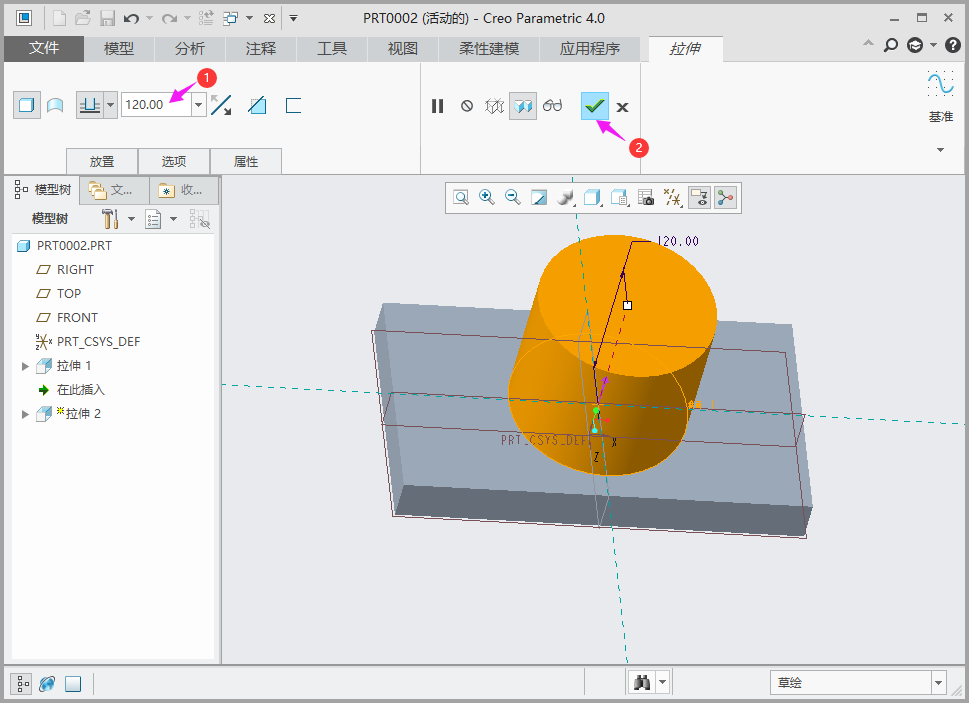This screenshot has width=969, height=703.
Task: Flip the extrude depth direction
Action: coord(221,105)
